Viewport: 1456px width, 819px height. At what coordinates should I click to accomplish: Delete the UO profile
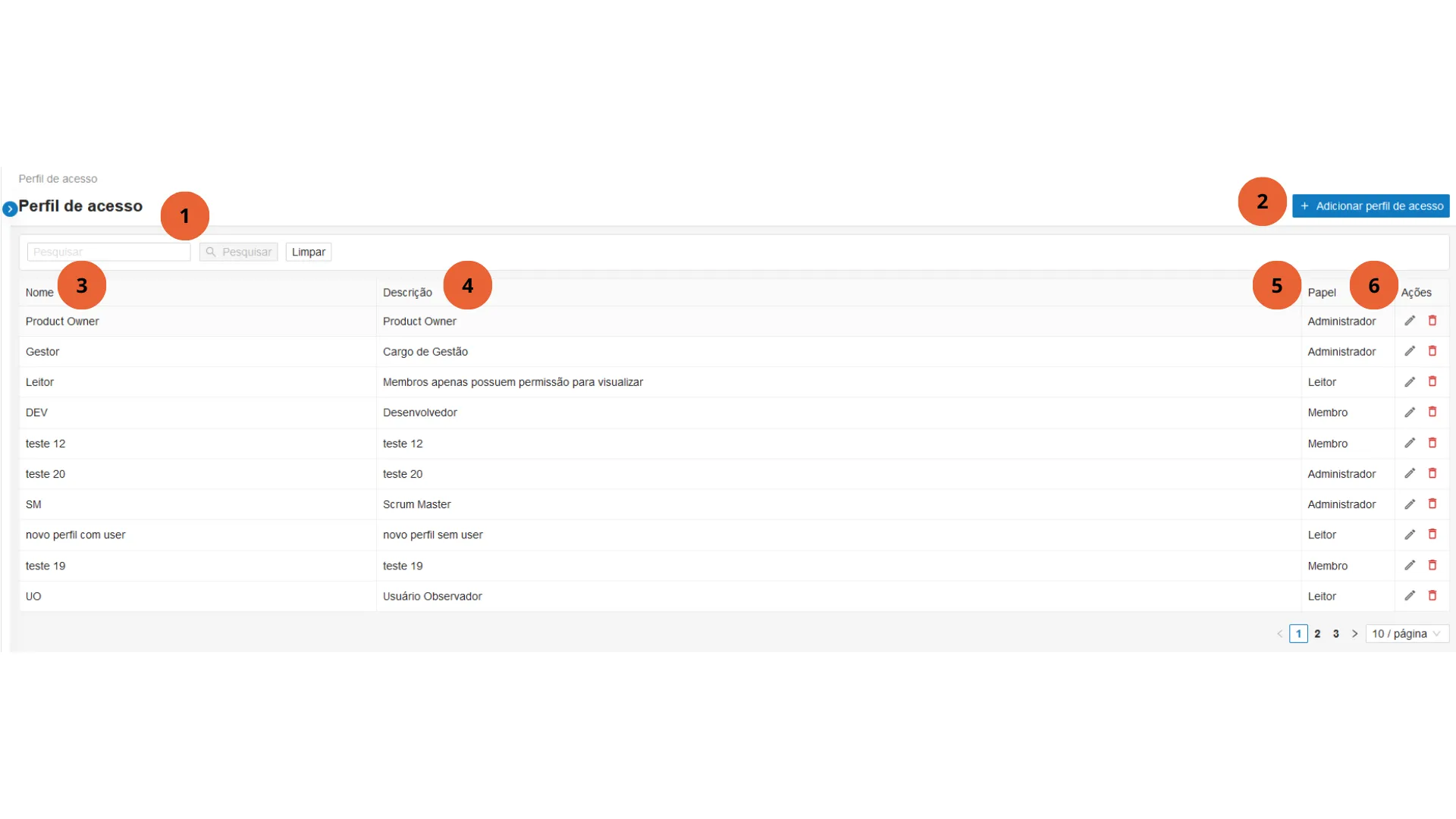1432,595
